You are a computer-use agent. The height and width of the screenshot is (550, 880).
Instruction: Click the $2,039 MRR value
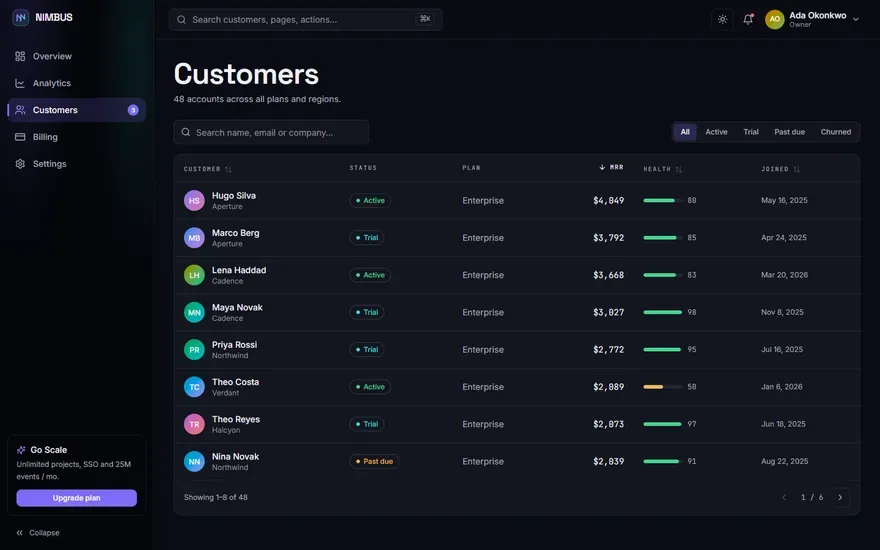click(608, 461)
